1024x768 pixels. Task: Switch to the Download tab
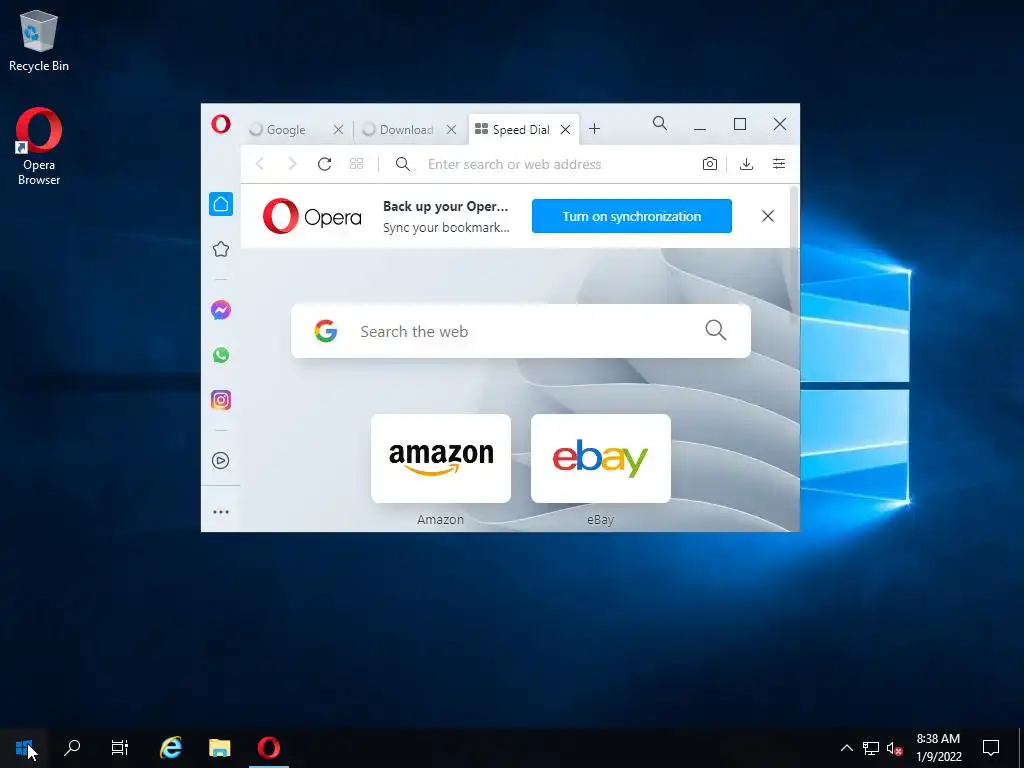coord(406,129)
